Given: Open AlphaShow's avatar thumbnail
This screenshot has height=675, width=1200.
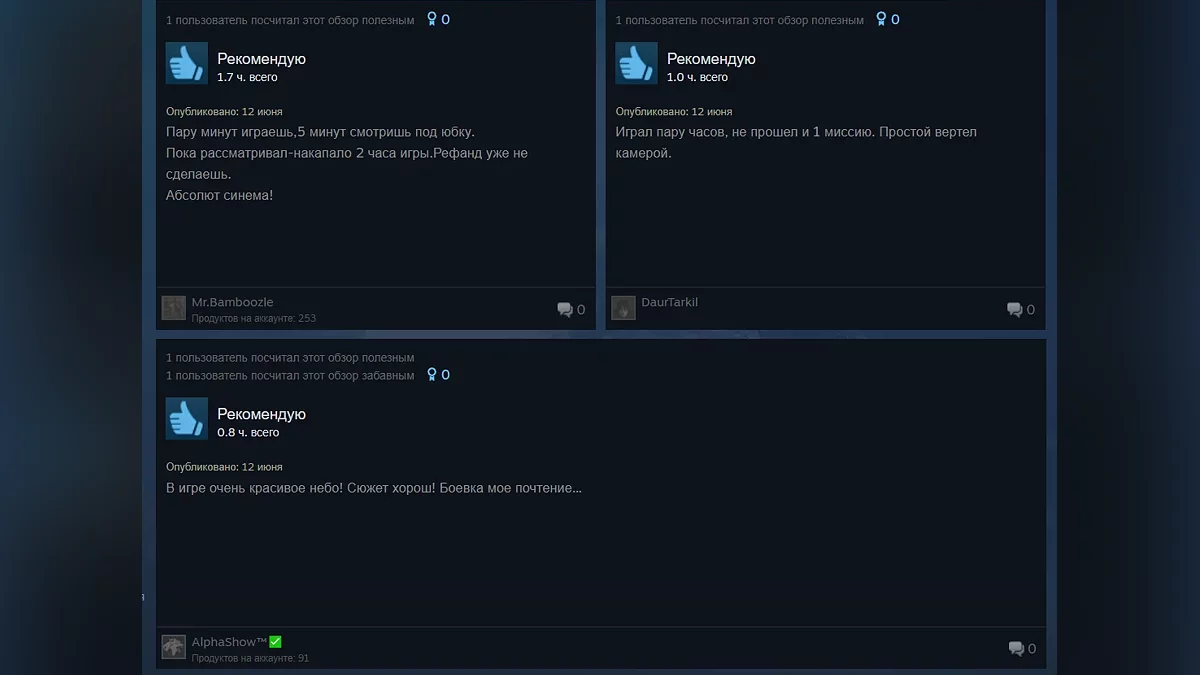Looking at the screenshot, I should [174, 647].
